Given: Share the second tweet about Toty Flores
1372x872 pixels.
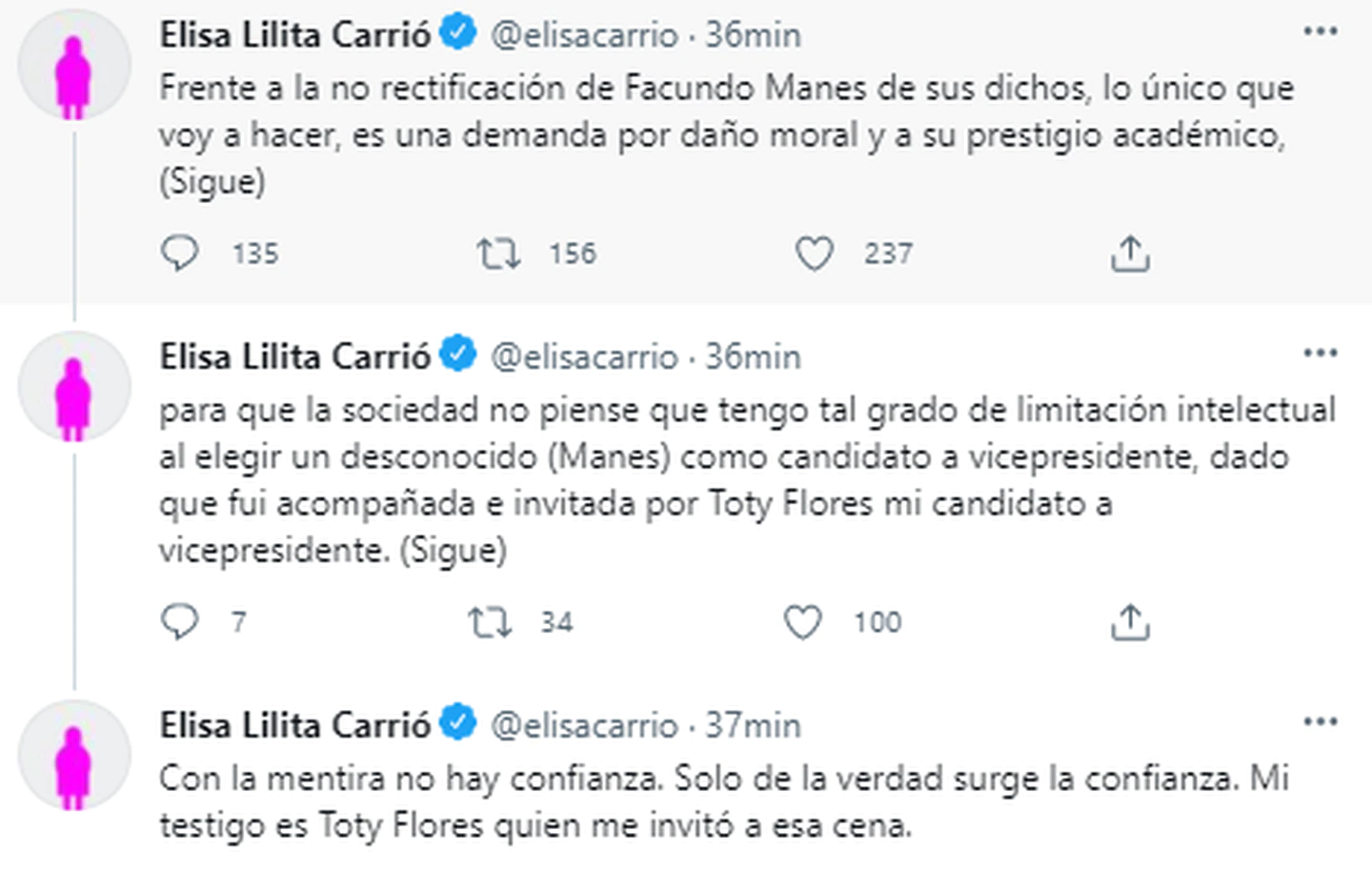Looking at the screenshot, I should click(x=1130, y=622).
